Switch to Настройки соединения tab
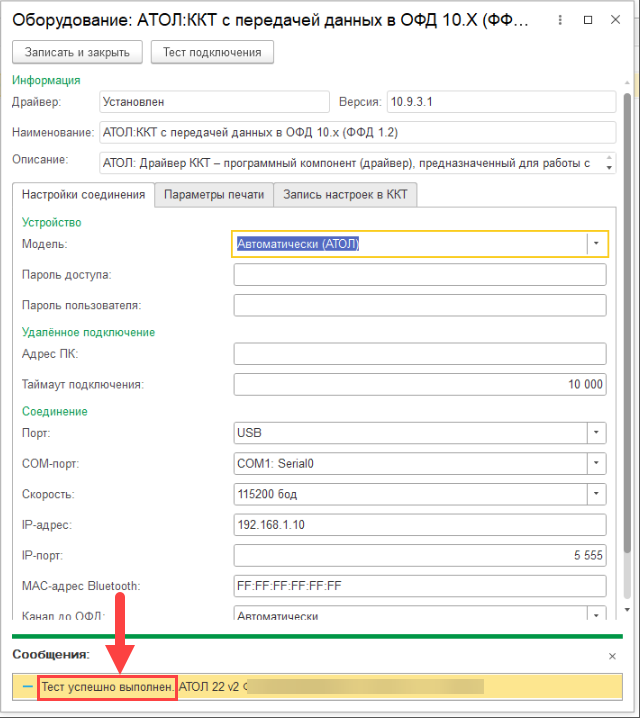Screen dimensions: 640x718 coord(83,195)
